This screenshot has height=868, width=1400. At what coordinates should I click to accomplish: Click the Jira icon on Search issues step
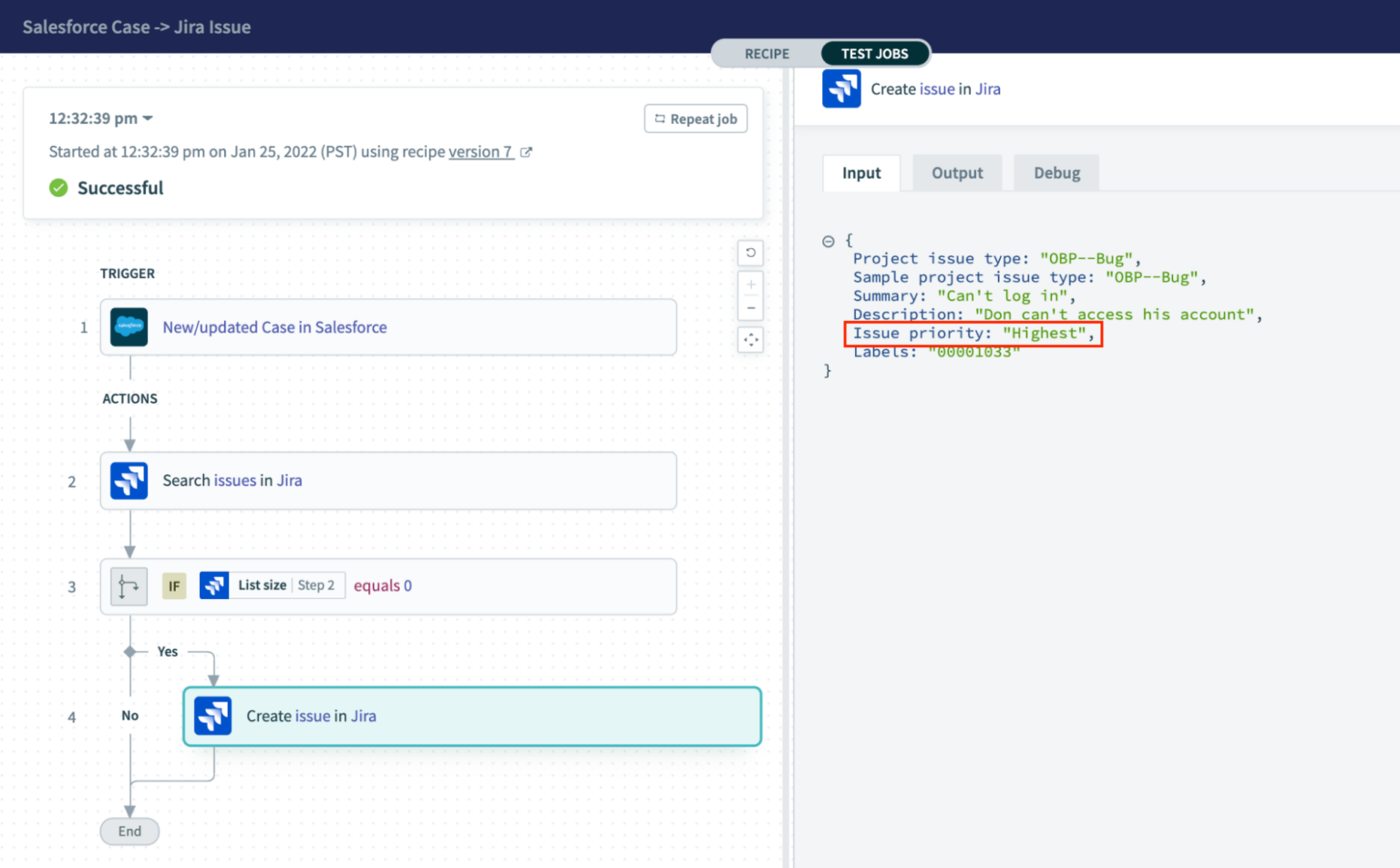(129, 480)
